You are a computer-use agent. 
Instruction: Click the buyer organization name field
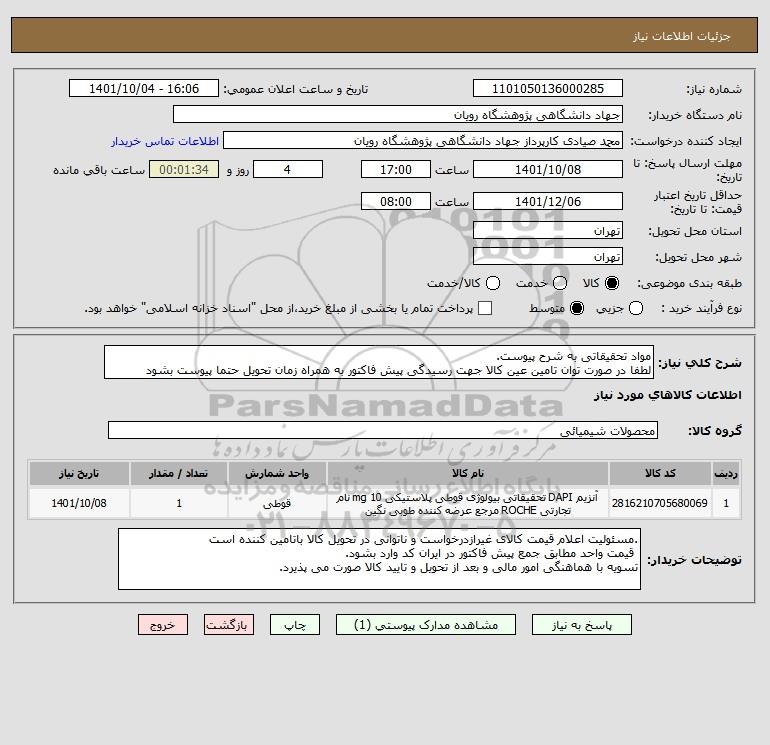point(398,114)
